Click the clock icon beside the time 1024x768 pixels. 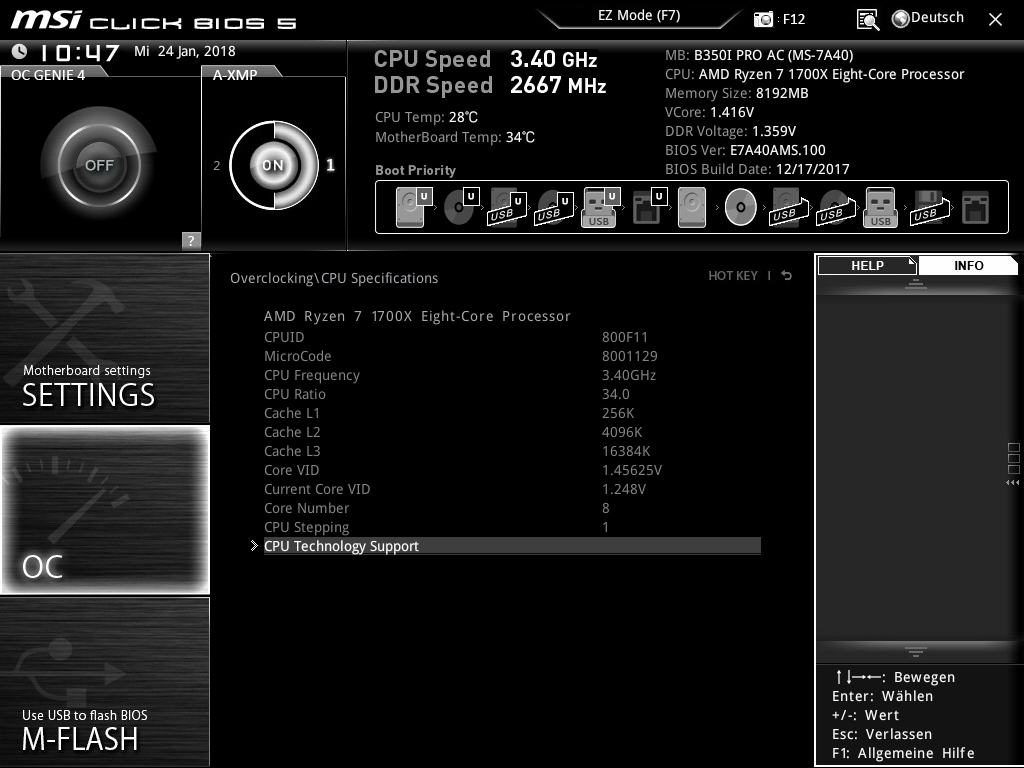tap(20, 51)
